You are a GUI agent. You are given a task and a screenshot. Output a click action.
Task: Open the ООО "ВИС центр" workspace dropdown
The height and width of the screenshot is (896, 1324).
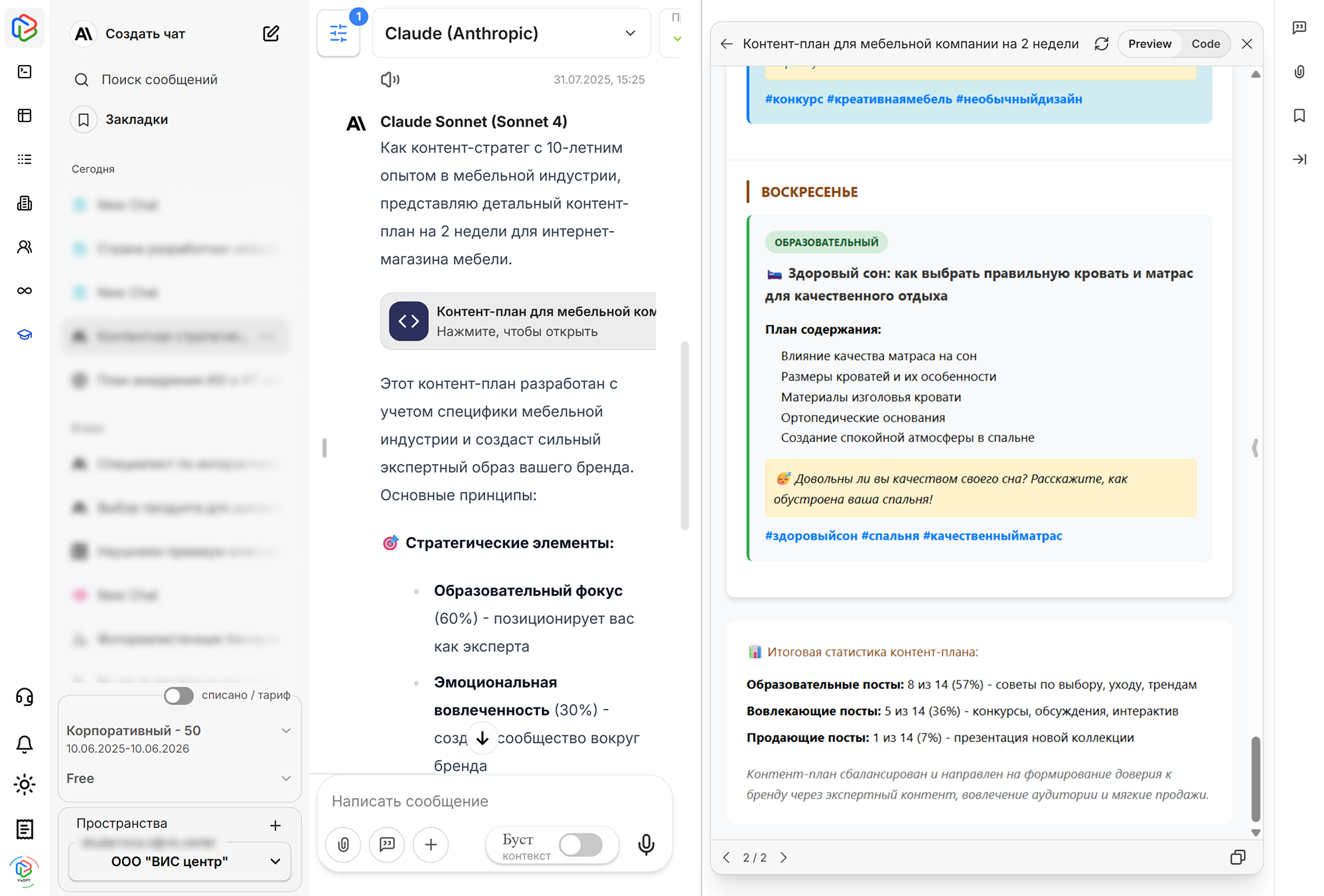click(x=180, y=861)
